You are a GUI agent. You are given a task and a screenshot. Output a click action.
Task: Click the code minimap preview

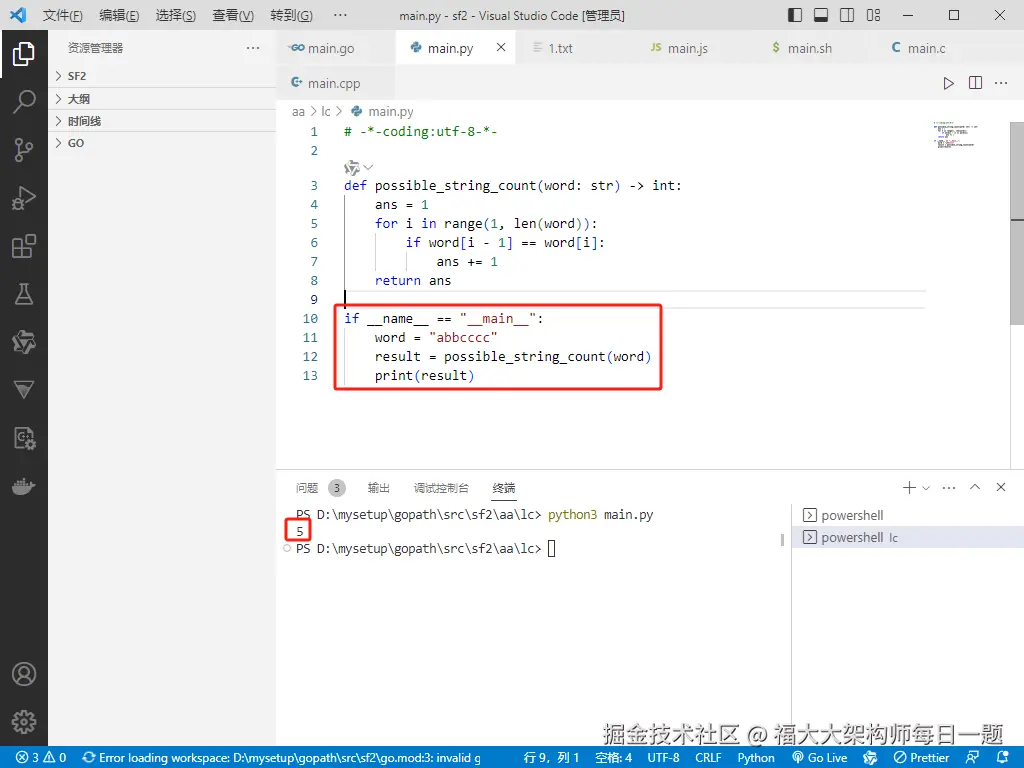(x=954, y=135)
